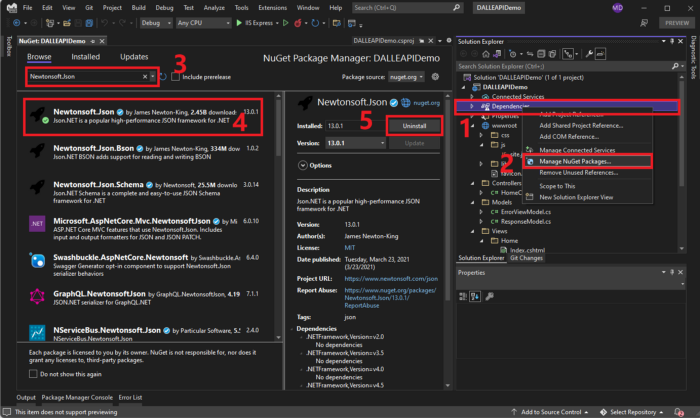Select the Newtonsoft.Json.Bson package row
Screen dimensions: 700x418
(145, 152)
